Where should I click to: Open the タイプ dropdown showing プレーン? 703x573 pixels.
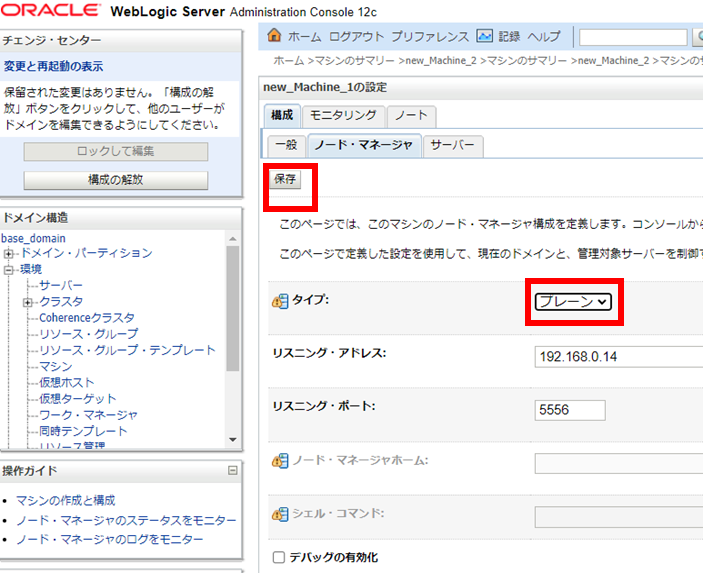pyautogui.click(x=573, y=302)
